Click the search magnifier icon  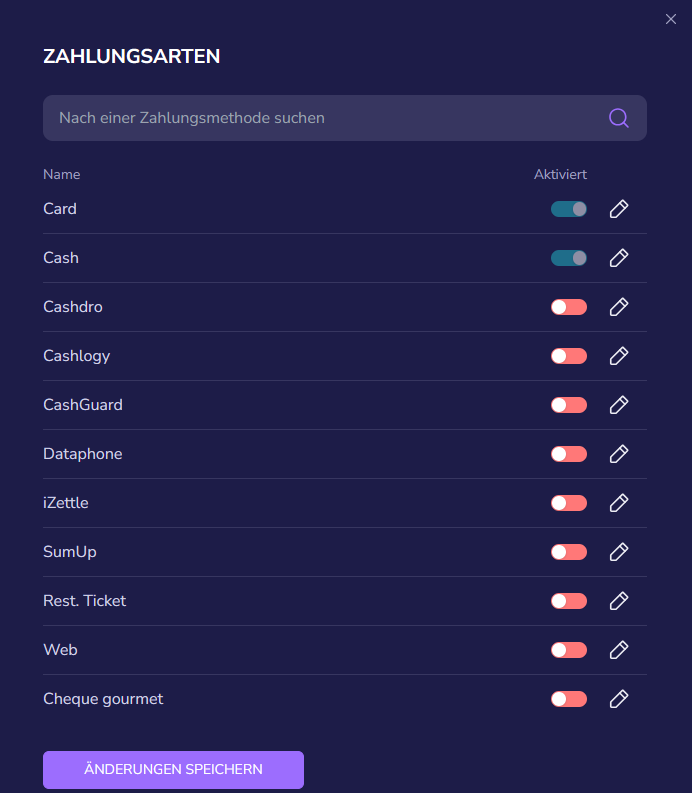coord(619,118)
